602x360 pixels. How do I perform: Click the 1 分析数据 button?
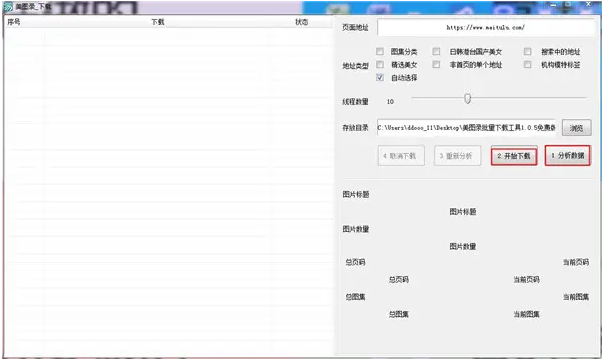tap(567, 155)
